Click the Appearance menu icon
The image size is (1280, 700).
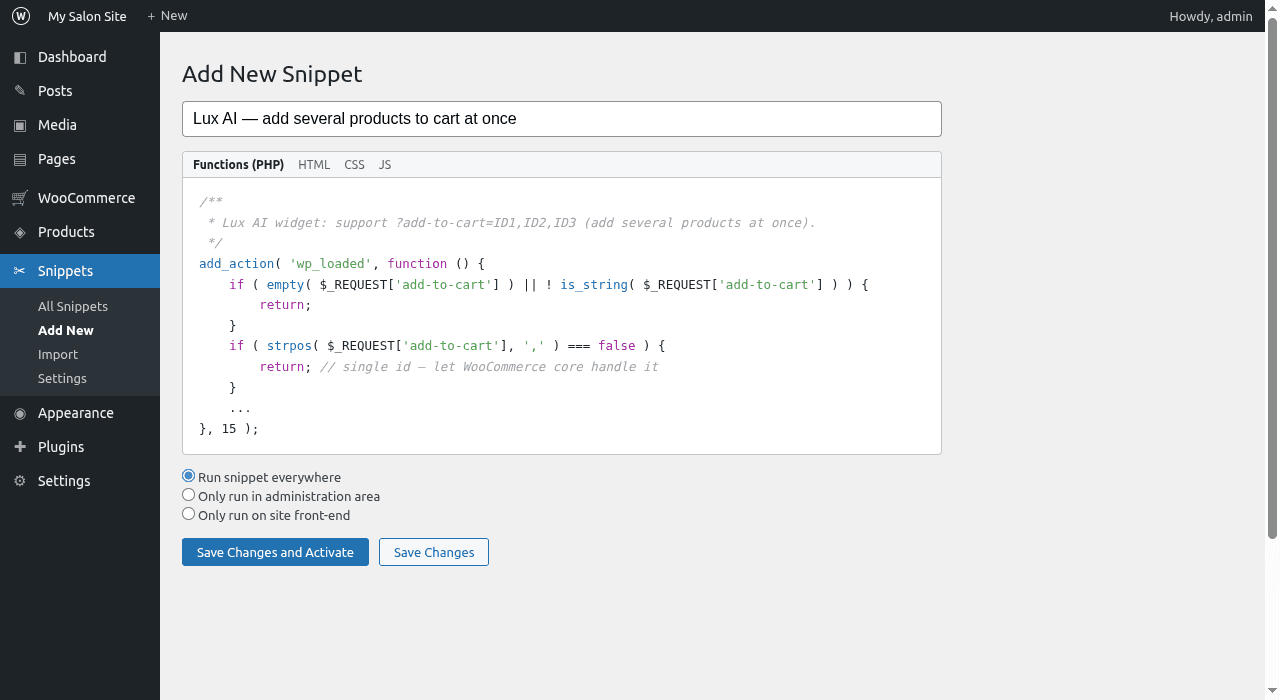(x=20, y=413)
